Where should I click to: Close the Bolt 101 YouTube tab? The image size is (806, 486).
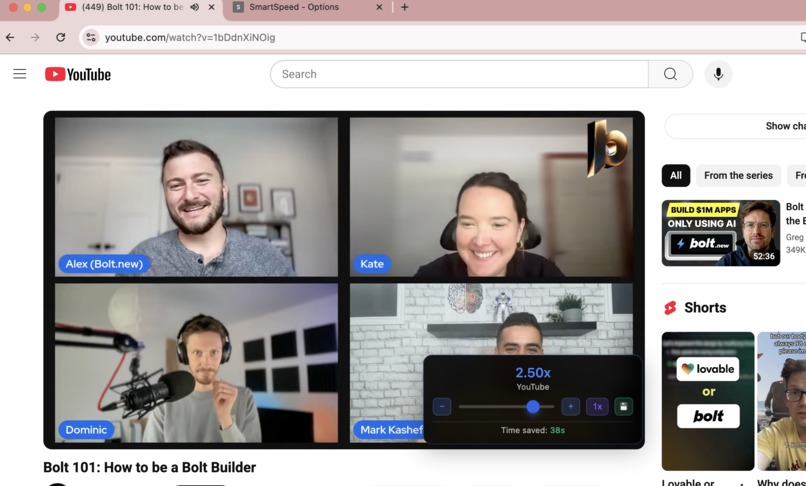(211, 7)
